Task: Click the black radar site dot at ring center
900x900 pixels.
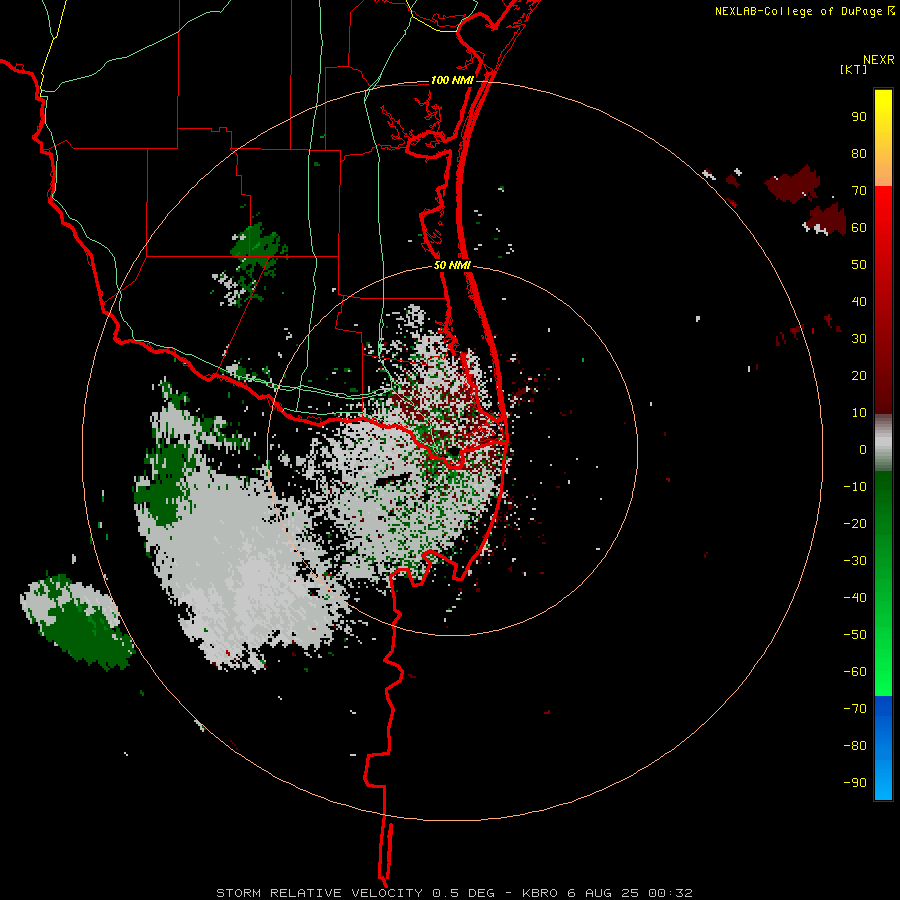Action: click(453, 453)
